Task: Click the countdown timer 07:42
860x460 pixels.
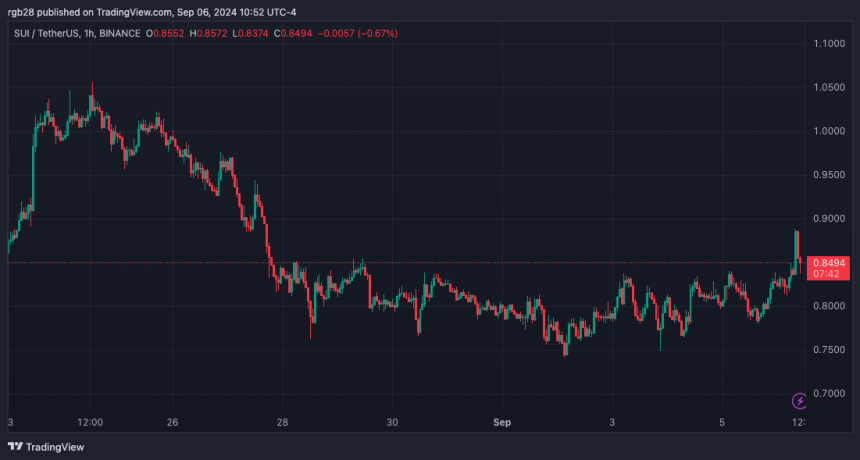Action: click(828, 274)
